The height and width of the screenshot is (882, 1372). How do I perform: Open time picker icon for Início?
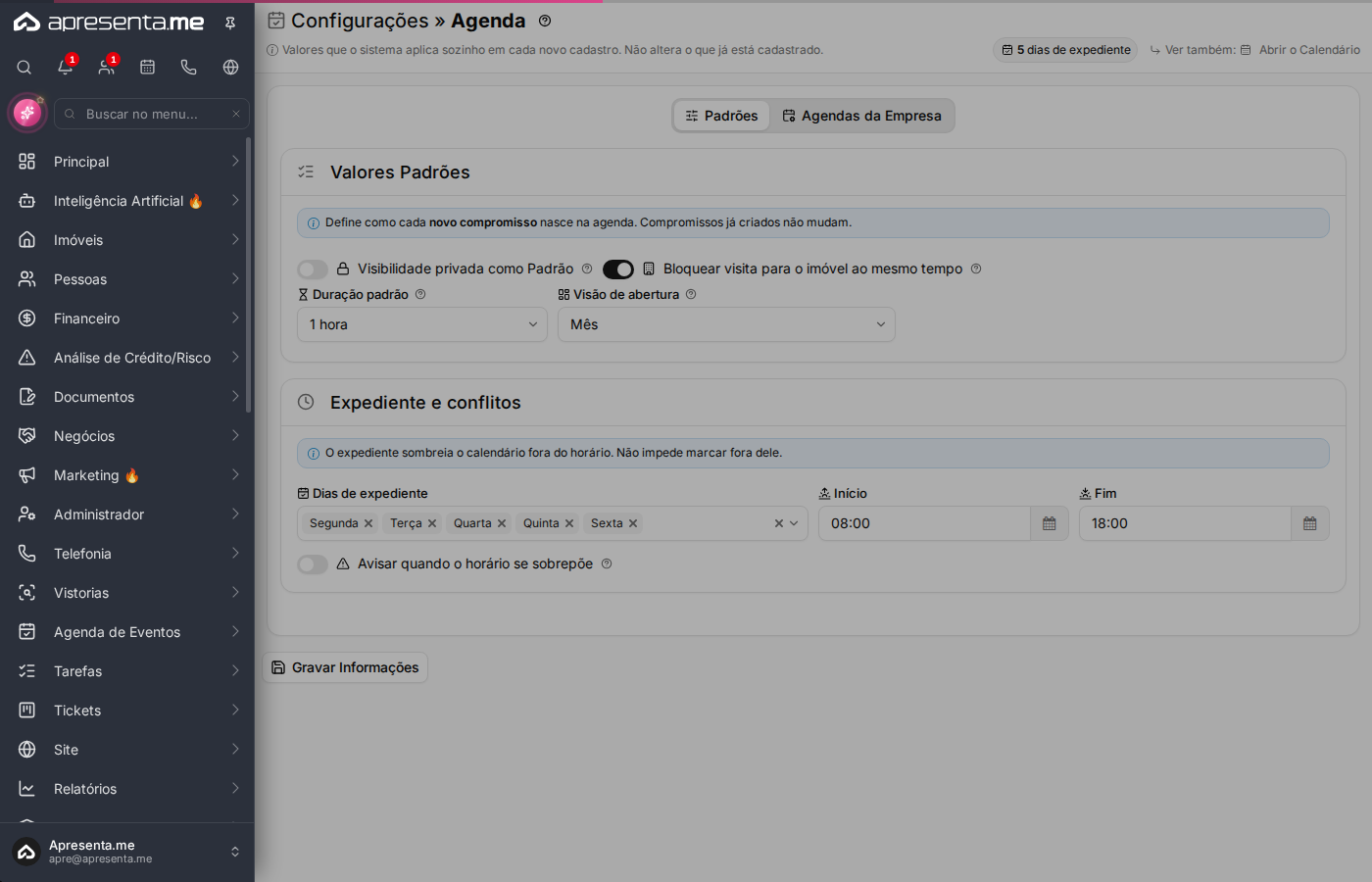1050,523
